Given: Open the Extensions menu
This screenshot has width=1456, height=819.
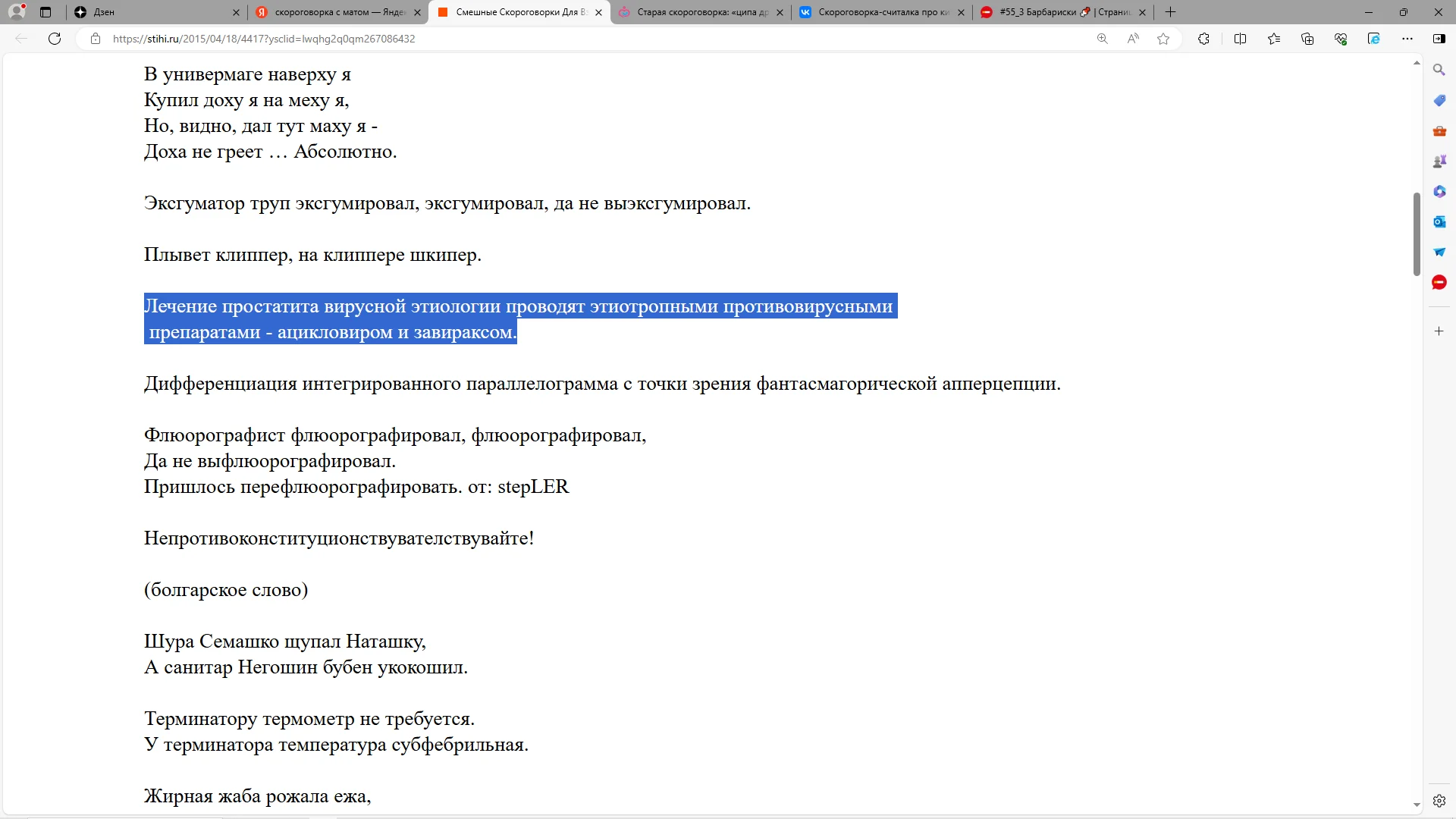Looking at the screenshot, I should pyautogui.click(x=1204, y=39).
